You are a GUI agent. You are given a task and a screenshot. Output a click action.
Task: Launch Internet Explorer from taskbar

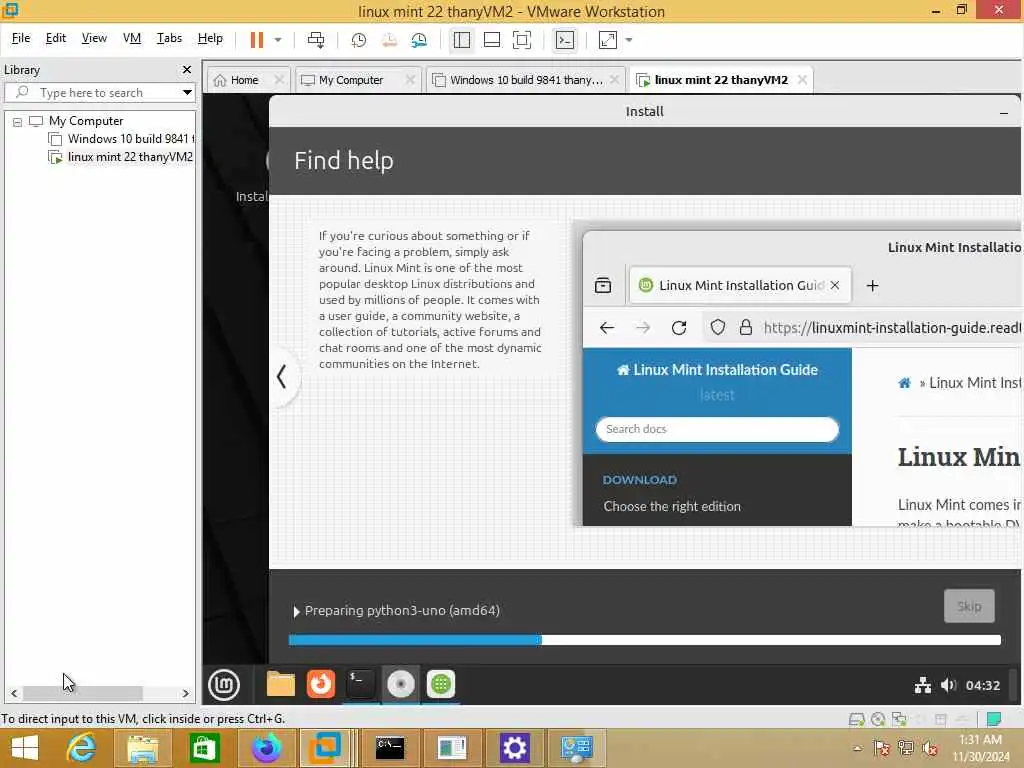pyautogui.click(x=81, y=748)
